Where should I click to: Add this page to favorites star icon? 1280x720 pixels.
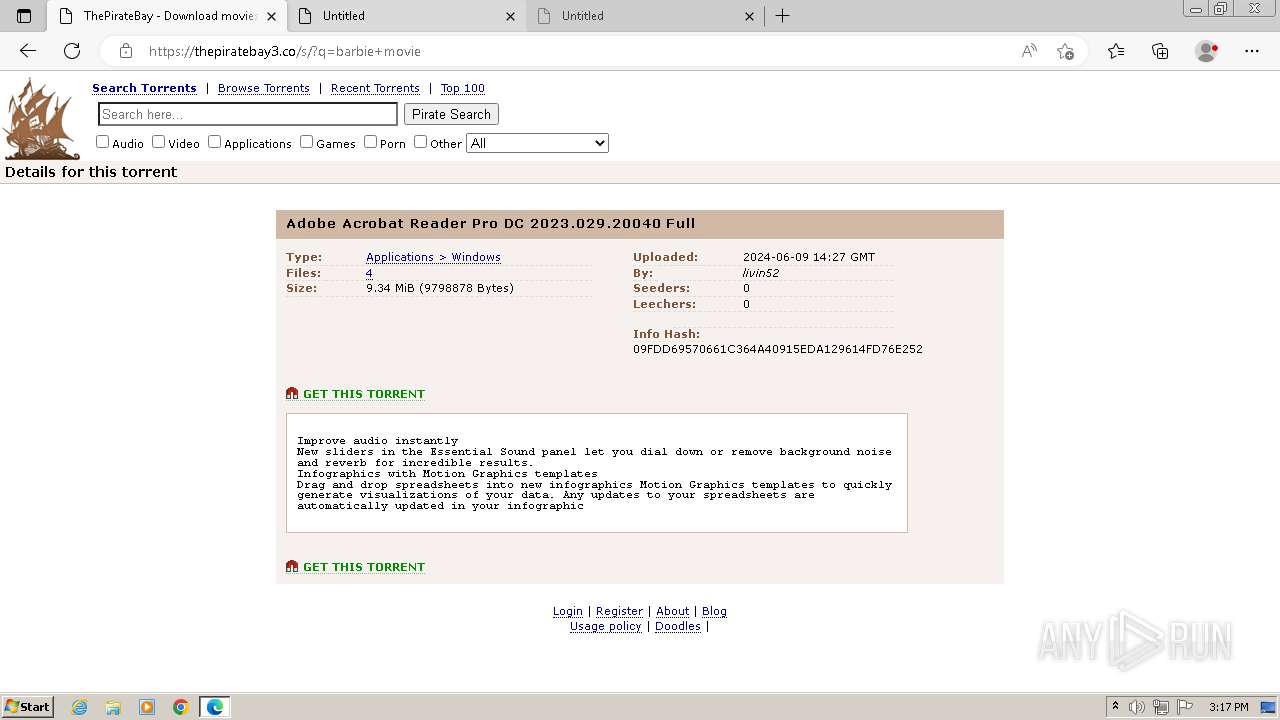(x=1065, y=51)
